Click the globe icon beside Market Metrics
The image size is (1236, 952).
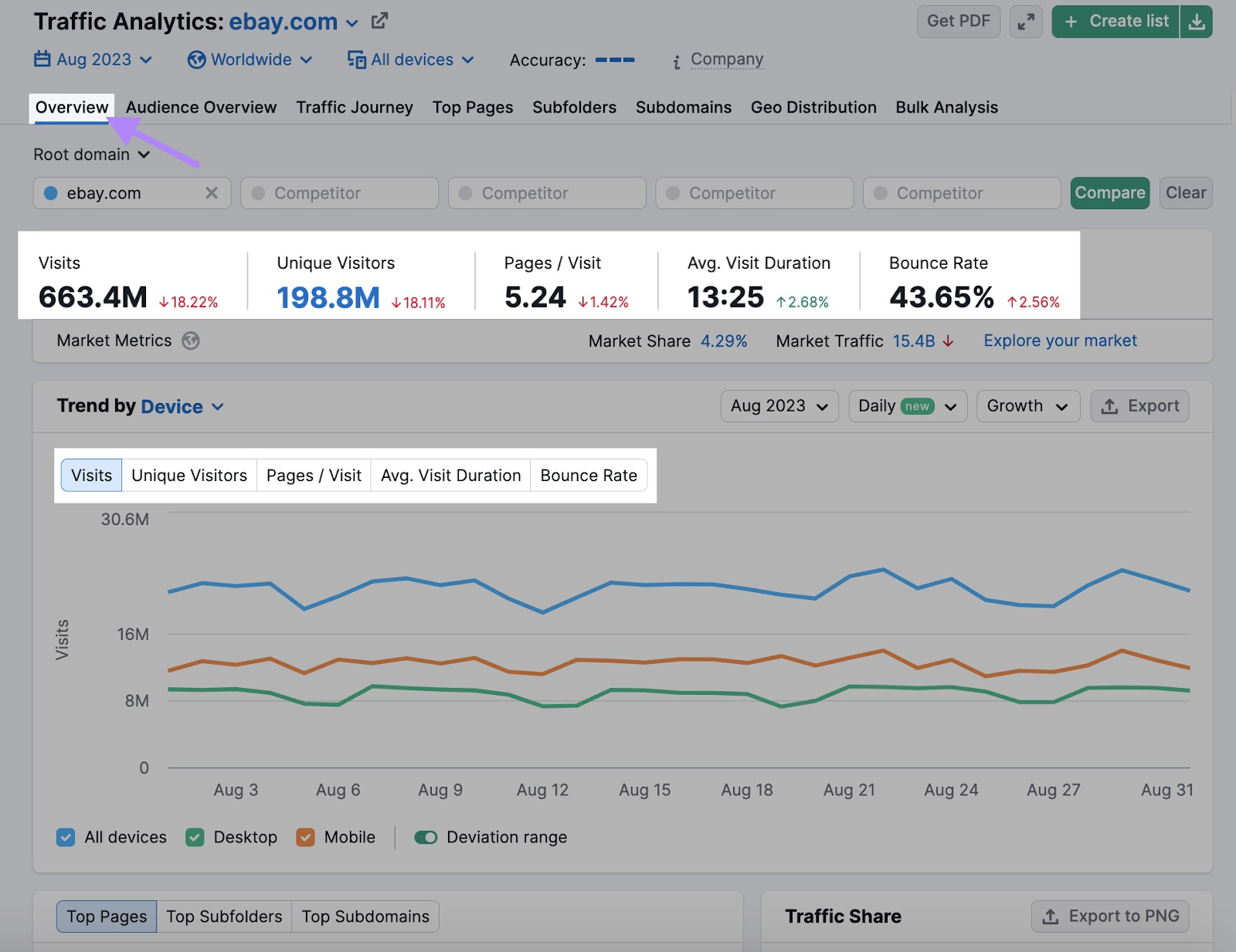pyautogui.click(x=192, y=340)
